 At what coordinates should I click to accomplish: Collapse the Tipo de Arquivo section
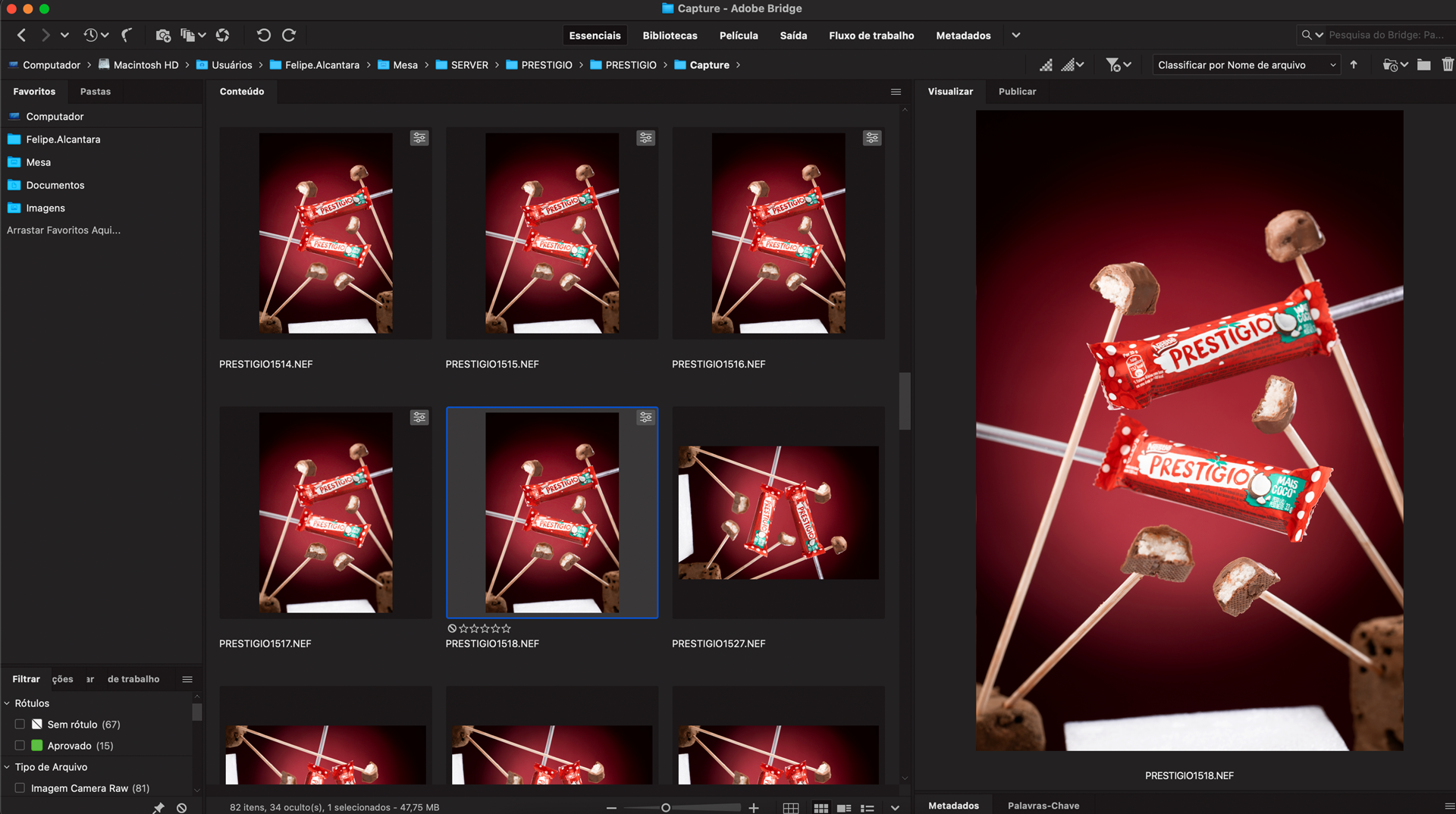(x=7, y=767)
